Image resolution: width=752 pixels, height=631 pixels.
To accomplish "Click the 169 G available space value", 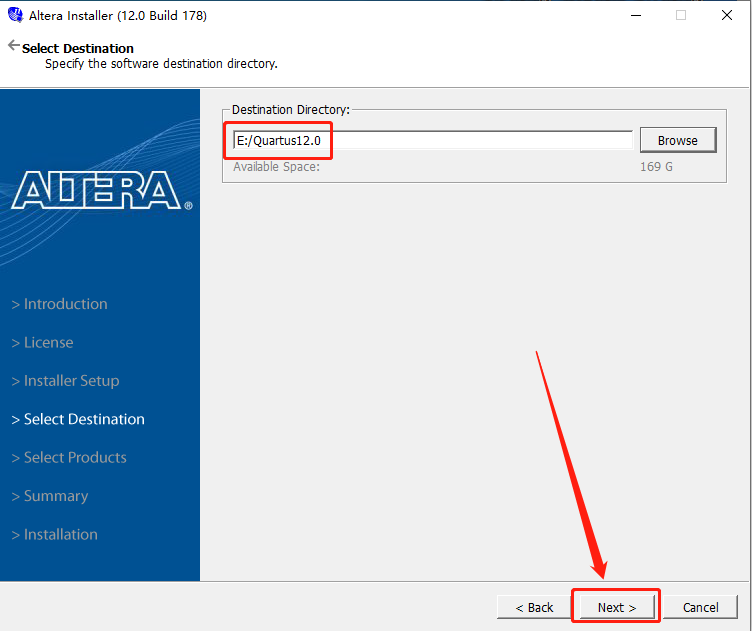I will coord(656,166).
